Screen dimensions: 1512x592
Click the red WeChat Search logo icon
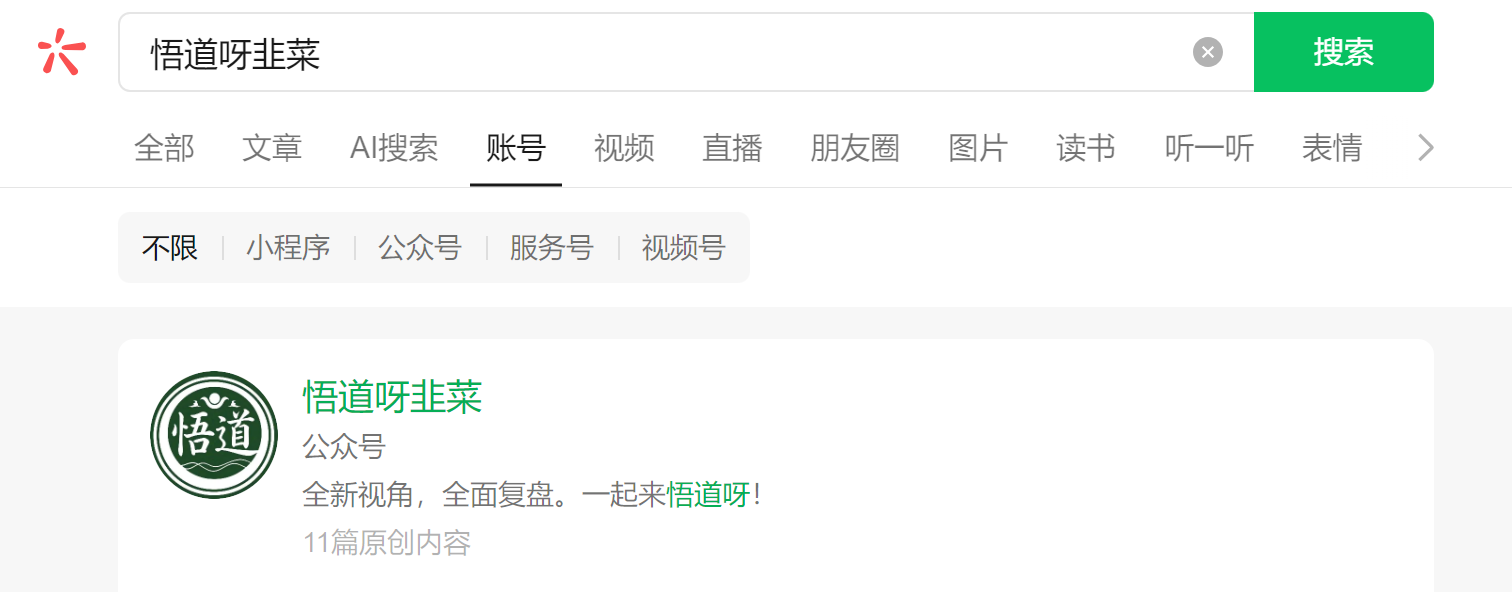pyautogui.click(x=61, y=52)
